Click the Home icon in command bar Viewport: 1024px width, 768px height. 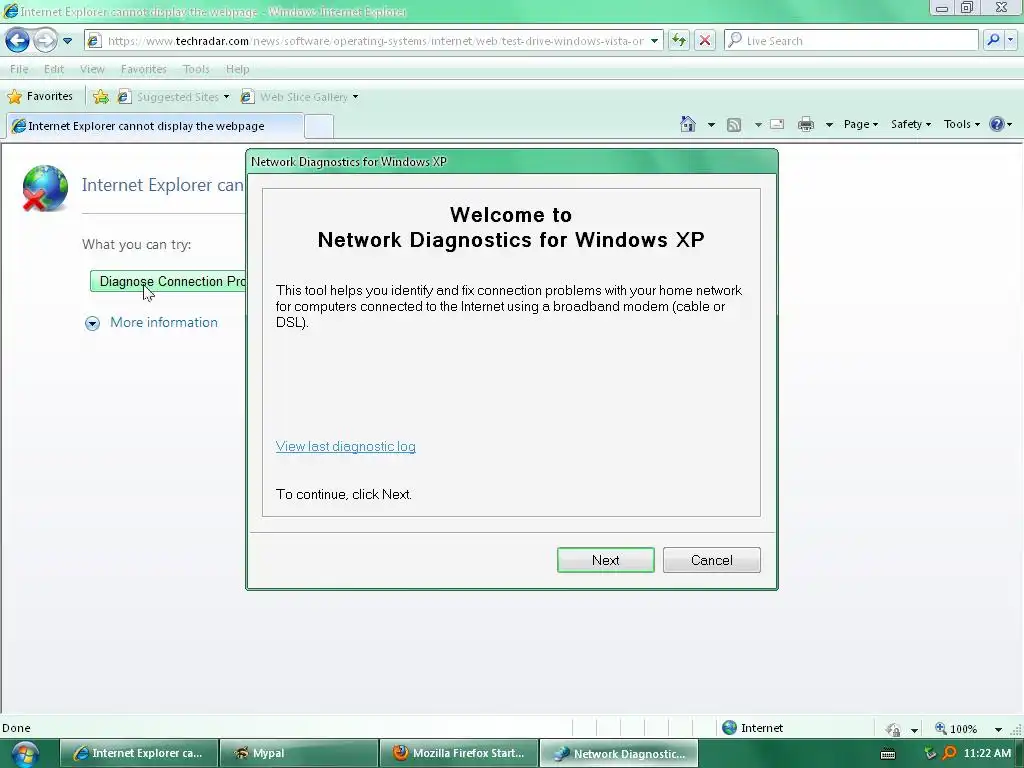(x=688, y=124)
